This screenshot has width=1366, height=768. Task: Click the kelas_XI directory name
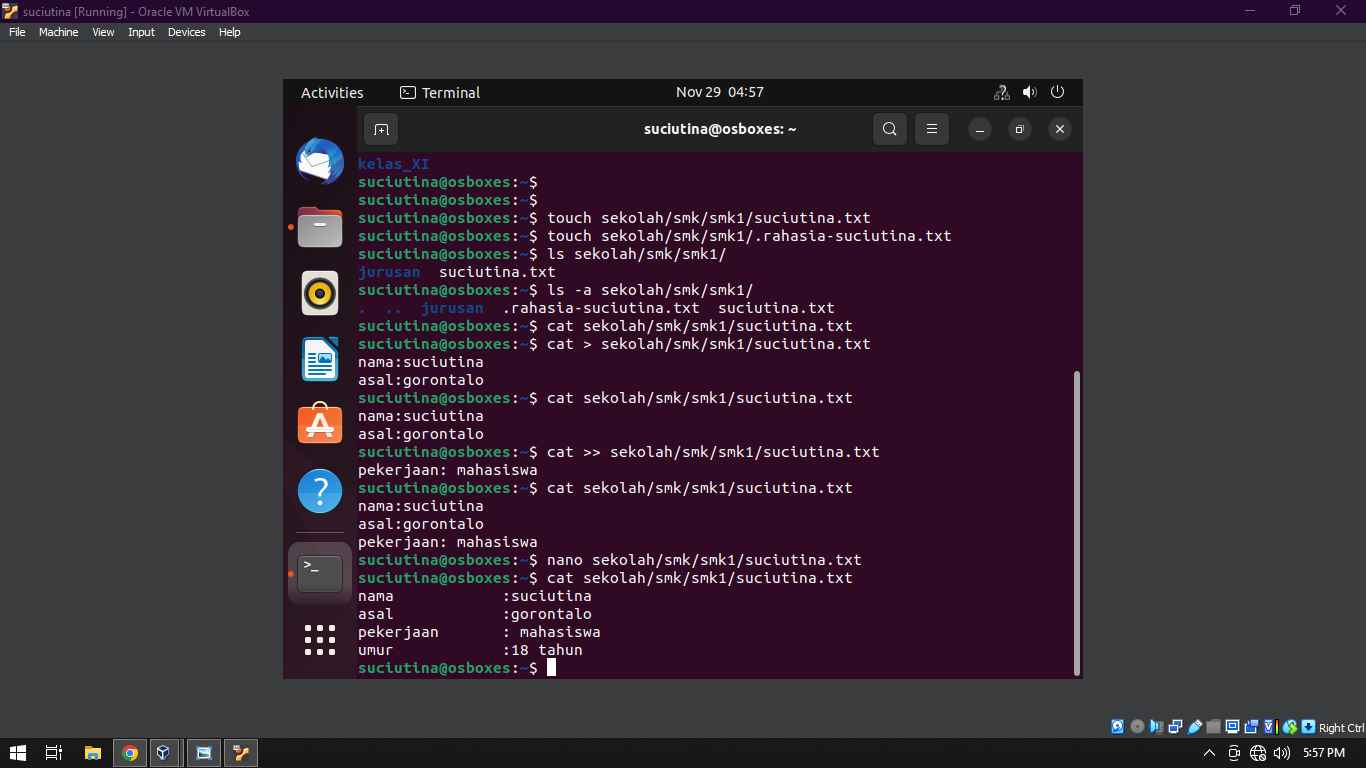394,164
